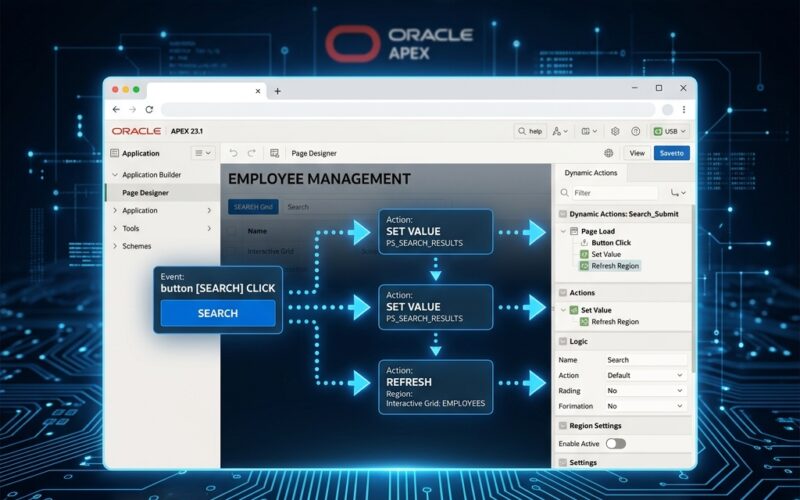Click the page finder icon beside Page Designer
Screen dimensions: 800x500
click(x=274, y=153)
